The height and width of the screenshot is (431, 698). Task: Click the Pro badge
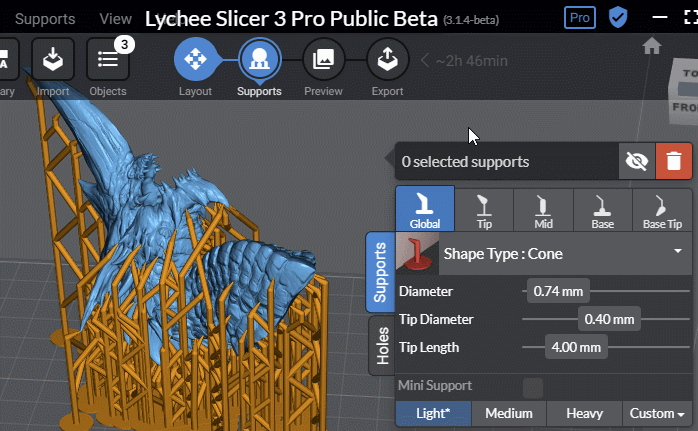(580, 18)
